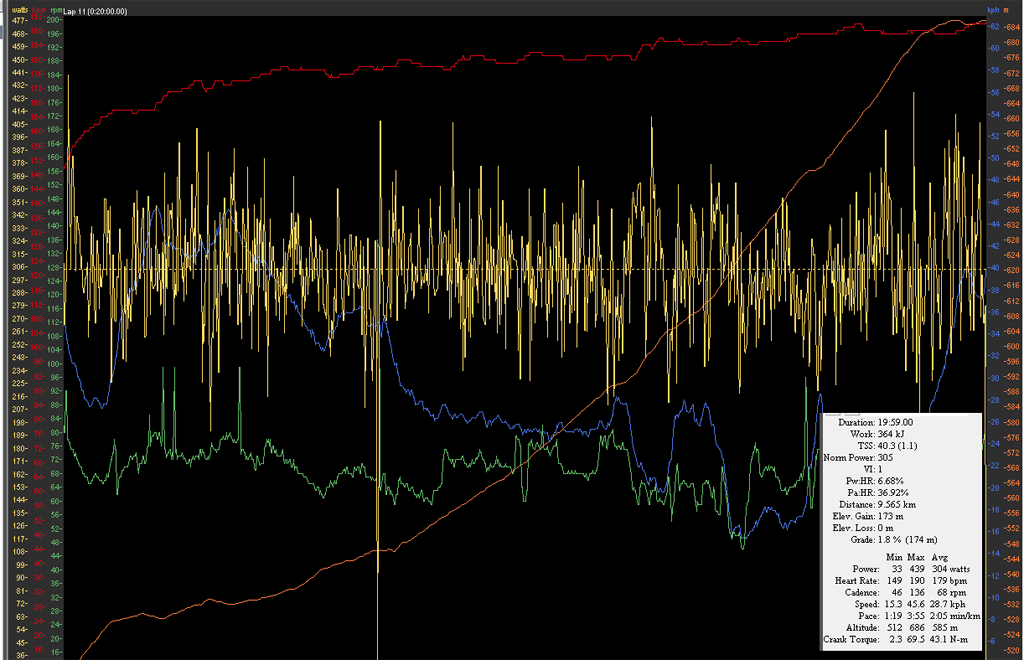Click the kph axis label
Screen dimensions: 1024x660
pos(993,9)
